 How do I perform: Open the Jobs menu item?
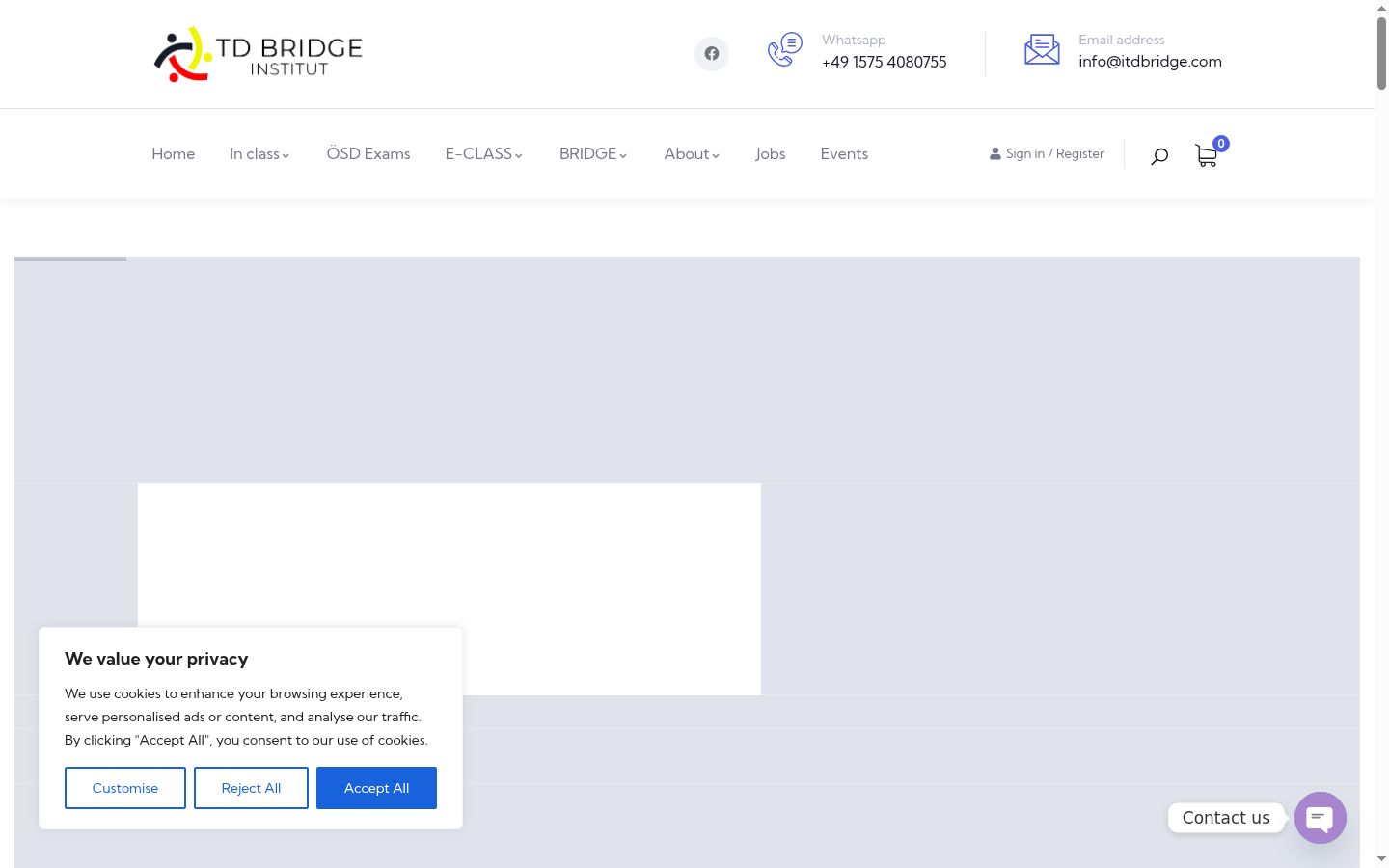click(x=771, y=154)
